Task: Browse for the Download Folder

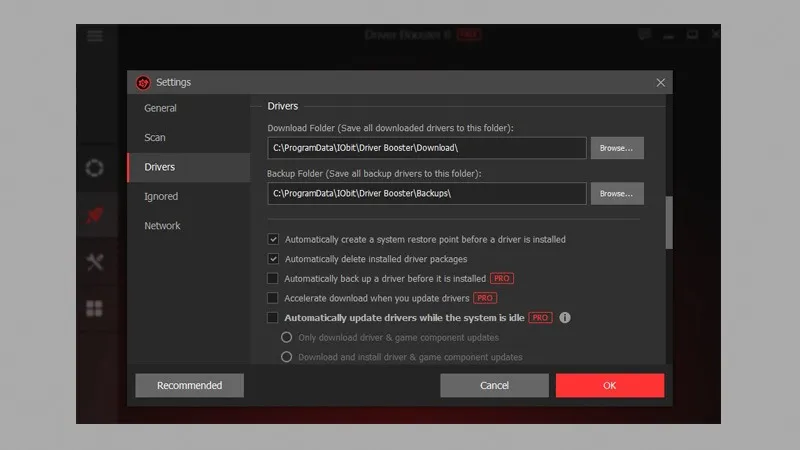Action: click(x=617, y=148)
